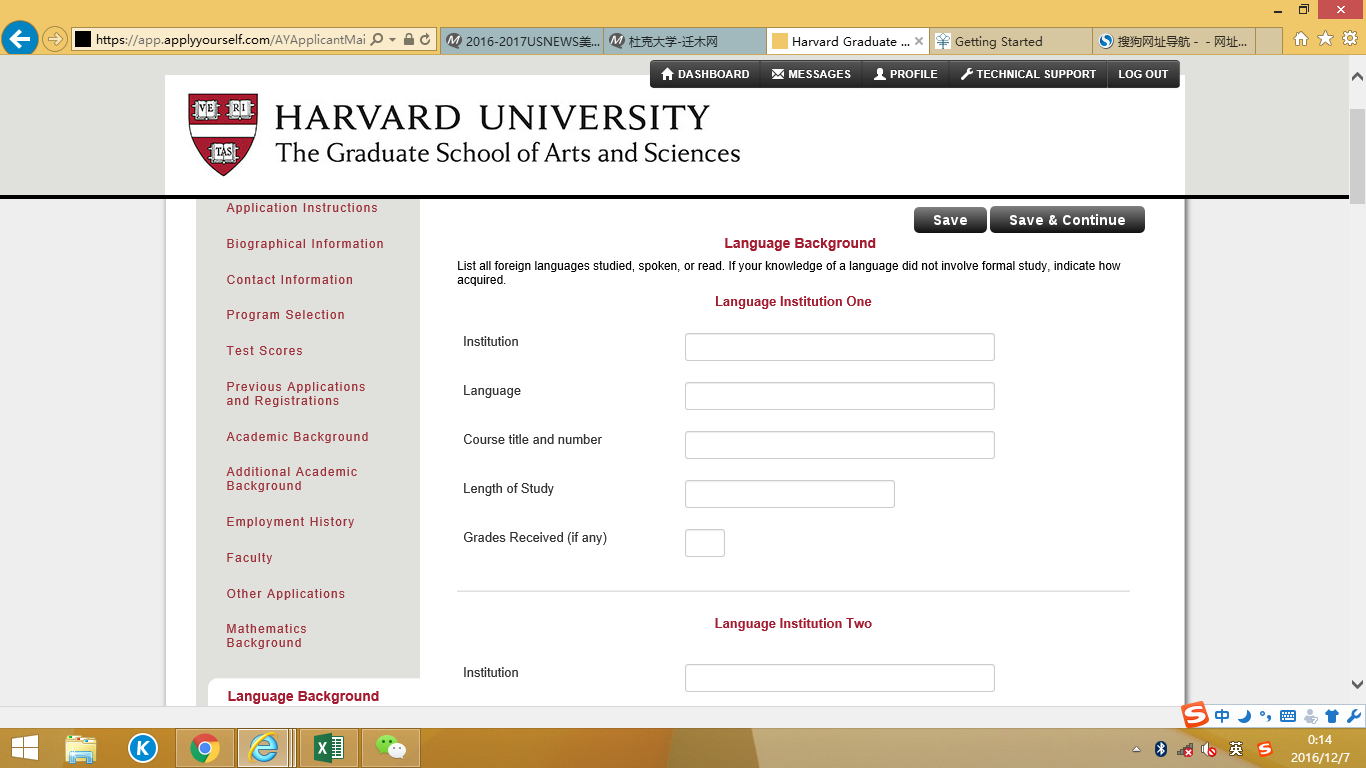Screen dimensions: 1366x768
Task: Click Internet Explorer on the taskbar
Action: (x=265, y=748)
